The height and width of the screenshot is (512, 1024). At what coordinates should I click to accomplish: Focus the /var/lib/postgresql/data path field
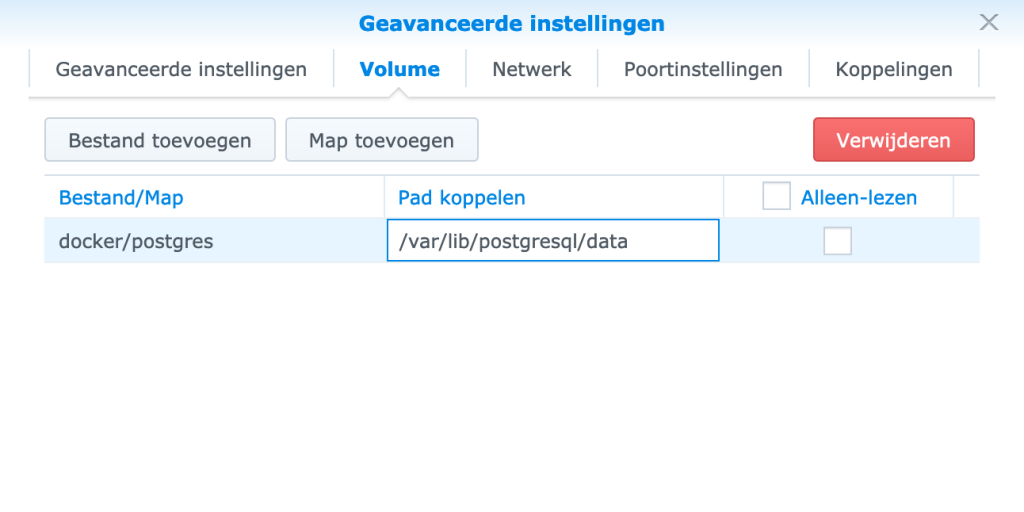tap(553, 241)
